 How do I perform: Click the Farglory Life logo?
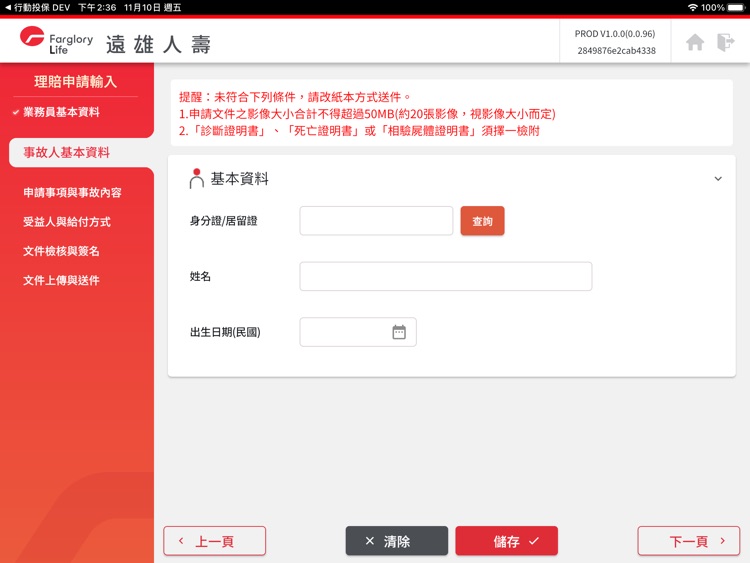click(x=56, y=41)
